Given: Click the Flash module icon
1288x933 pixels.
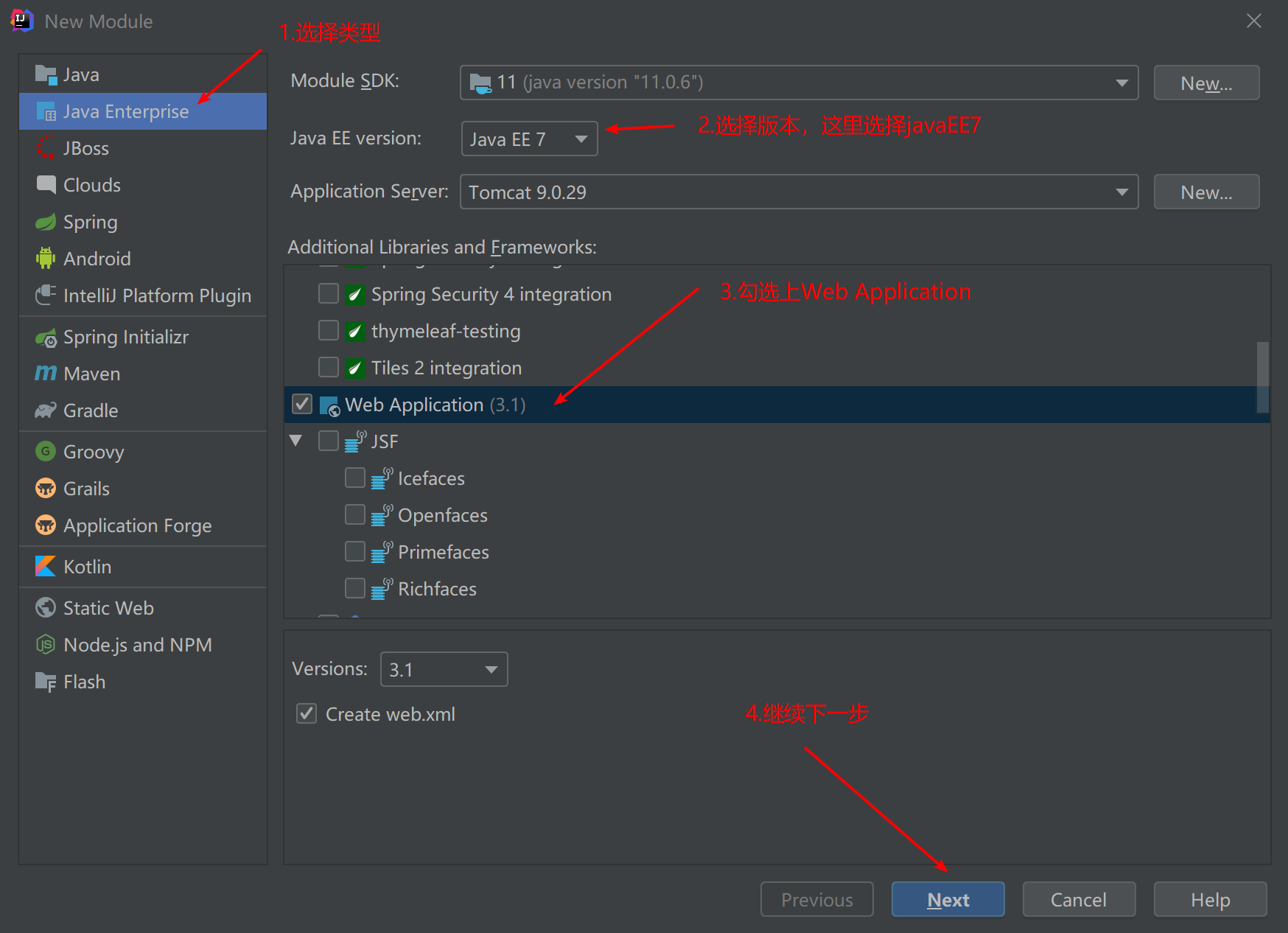Looking at the screenshot, I should tap(46, 682).
